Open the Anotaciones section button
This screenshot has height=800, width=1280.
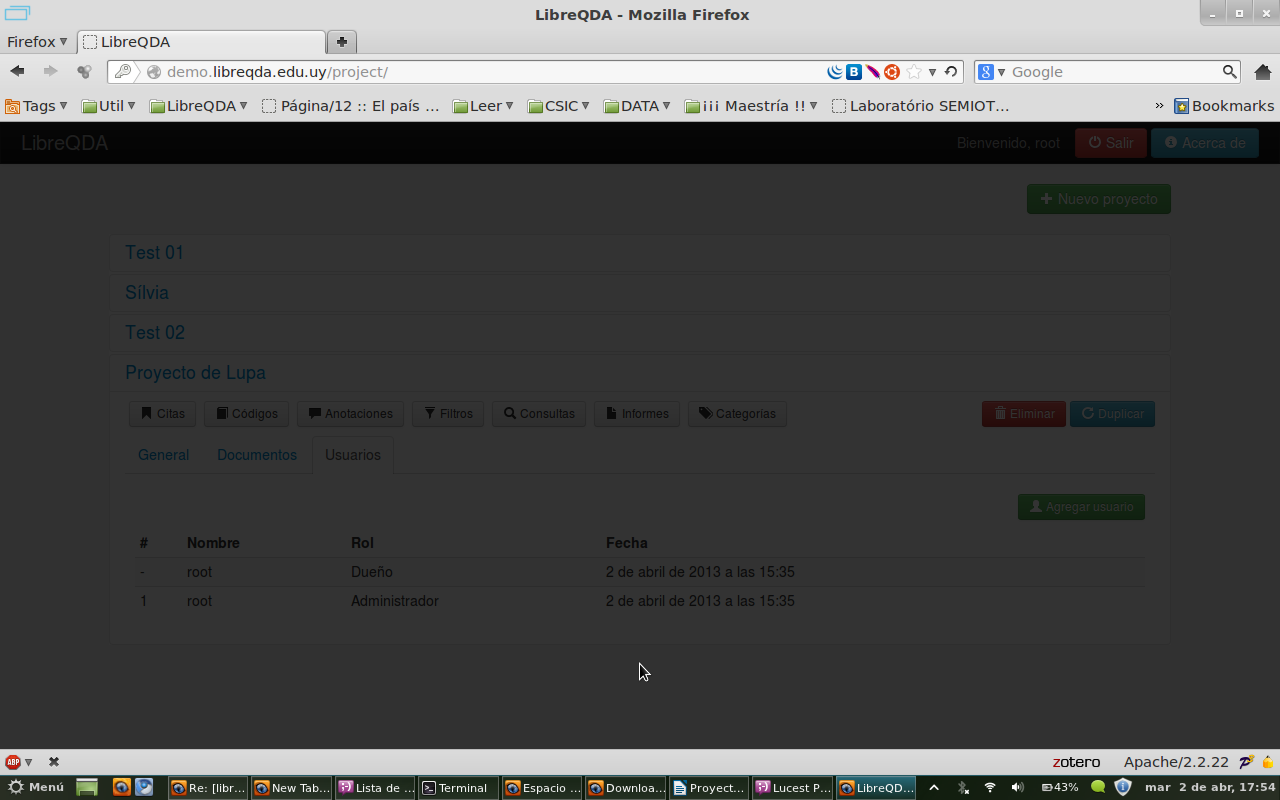pos(351,414)
